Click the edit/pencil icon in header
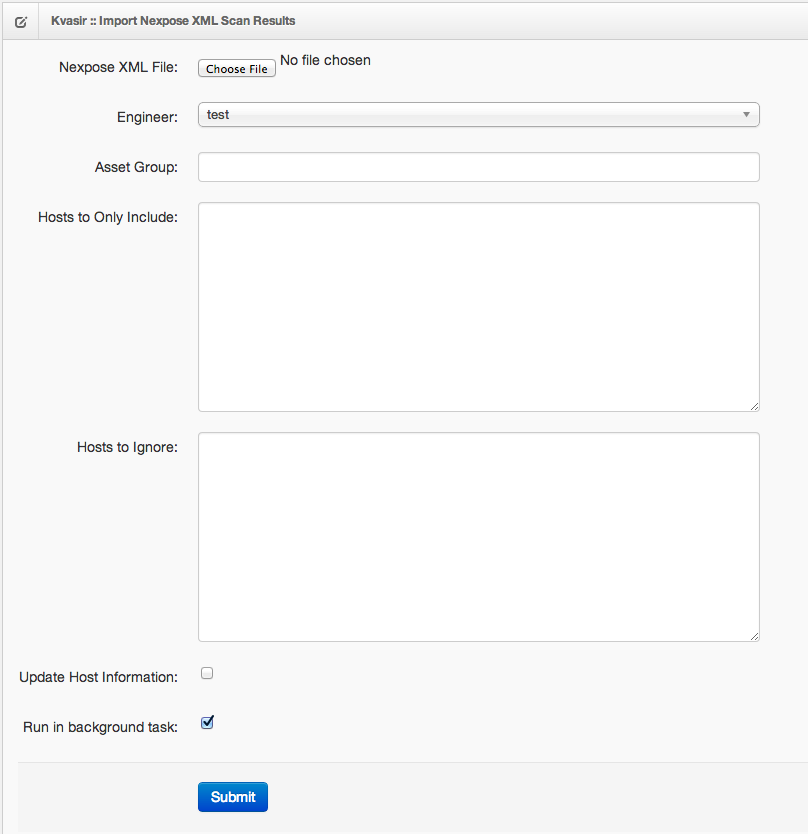This screenshot has height=834, width=808. click(x=20, y=20)
